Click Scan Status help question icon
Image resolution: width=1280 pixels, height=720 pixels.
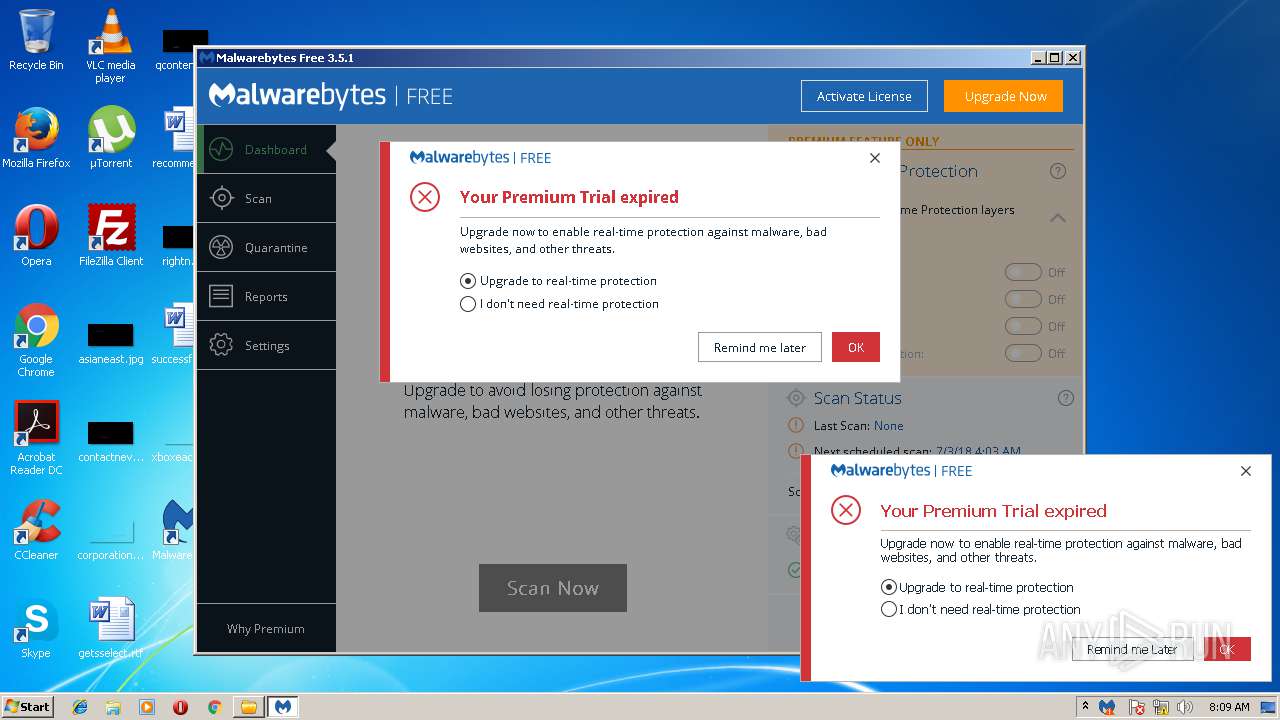[x=1066, y=398]
